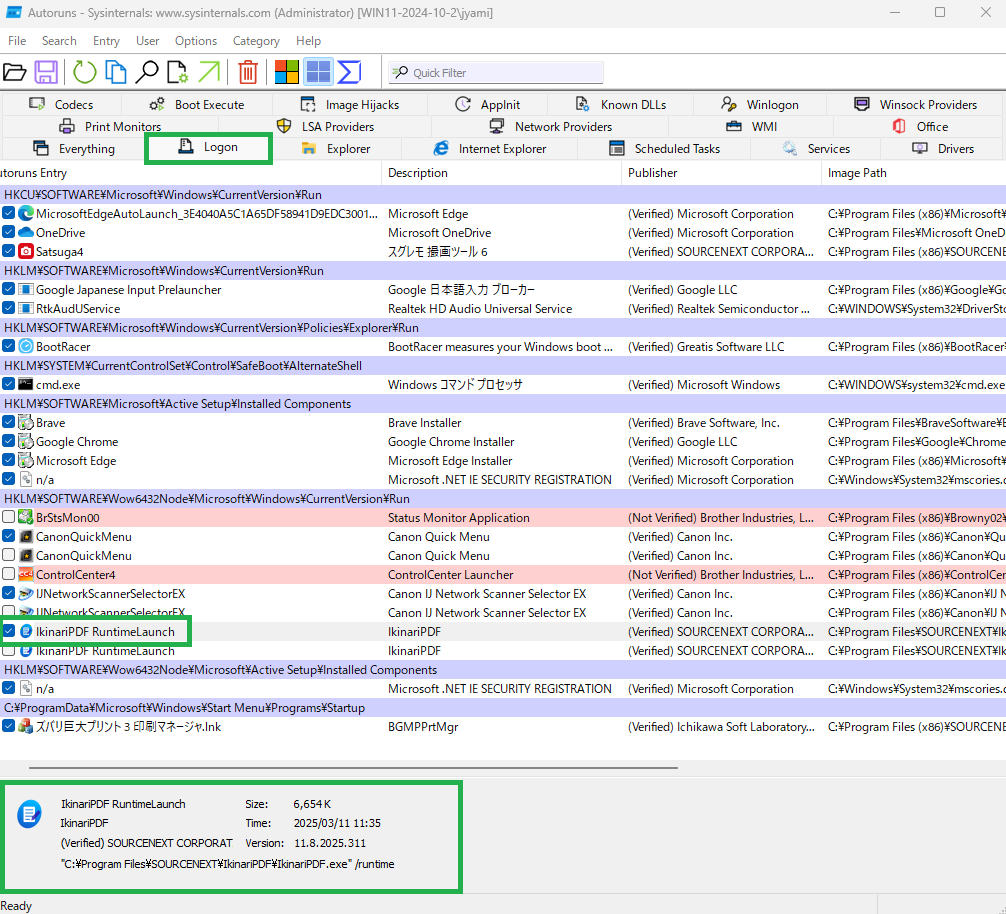The width and height of the screenshot is (1006, 914).
Task: Open the Everything tab
Action: 74,149
